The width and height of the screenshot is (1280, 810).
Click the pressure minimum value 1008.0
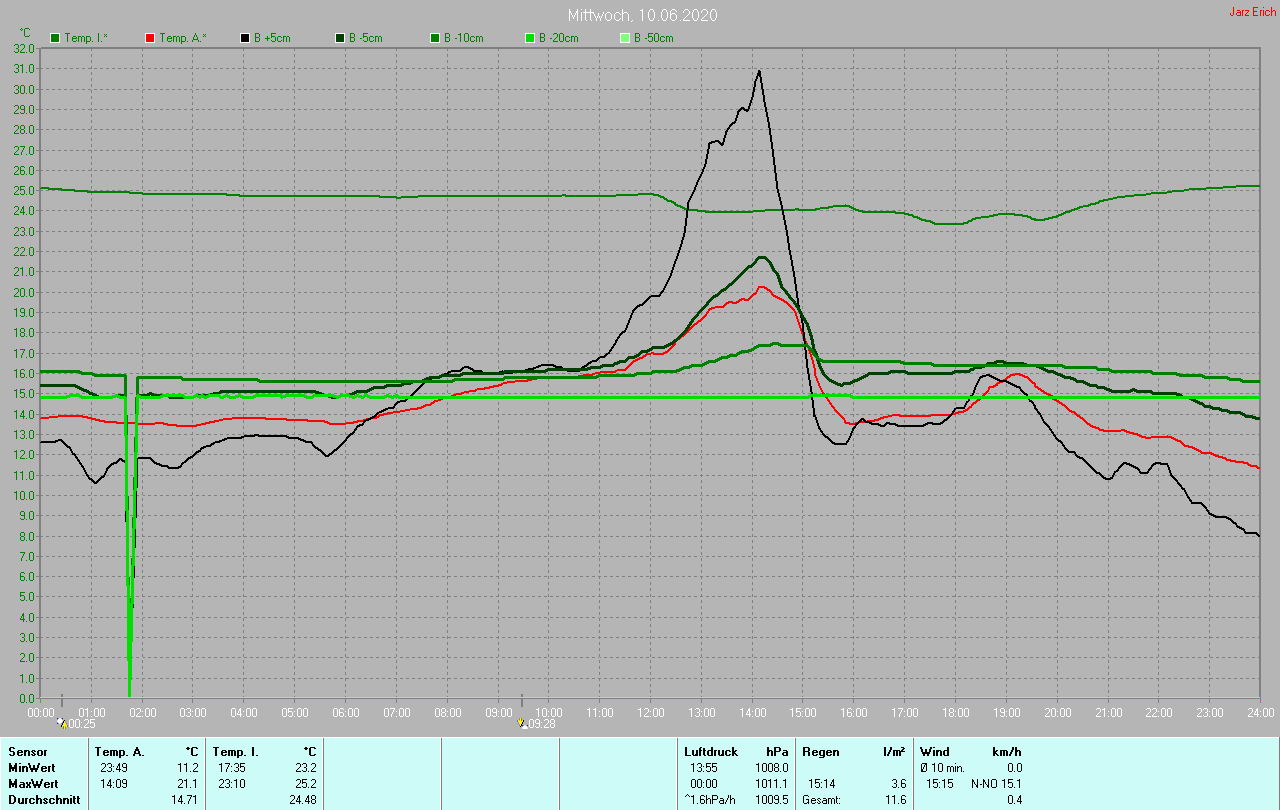(771, 767)
